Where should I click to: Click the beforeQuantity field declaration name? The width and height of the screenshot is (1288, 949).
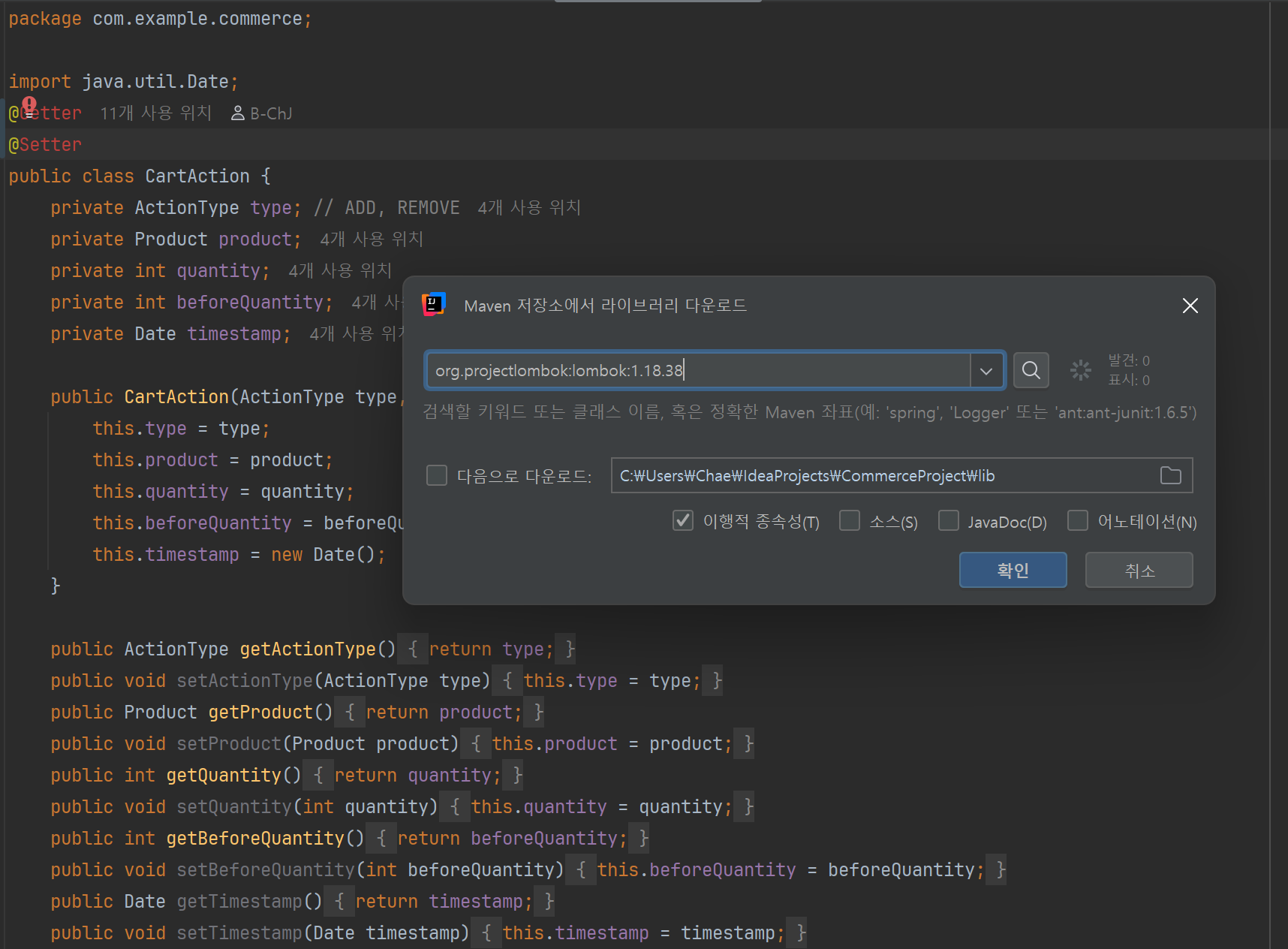point(250,303)
